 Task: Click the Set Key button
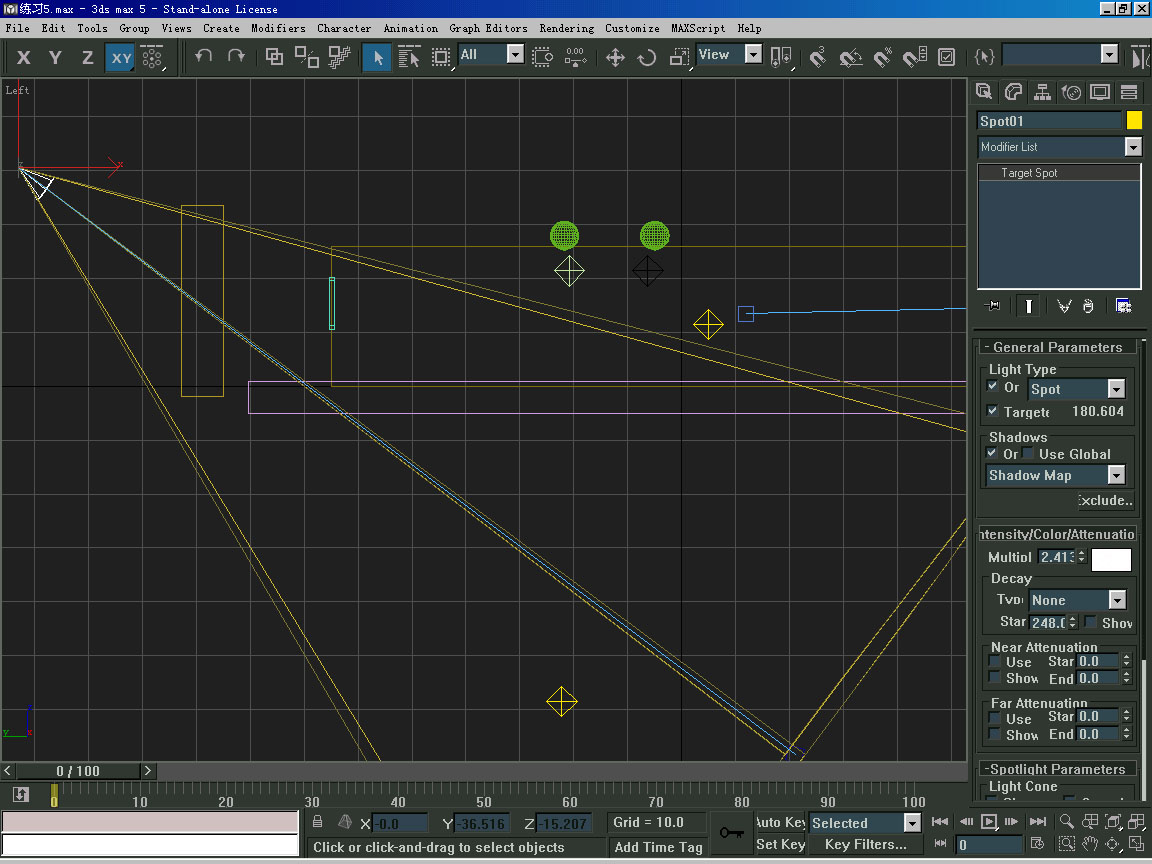[780, 844]
